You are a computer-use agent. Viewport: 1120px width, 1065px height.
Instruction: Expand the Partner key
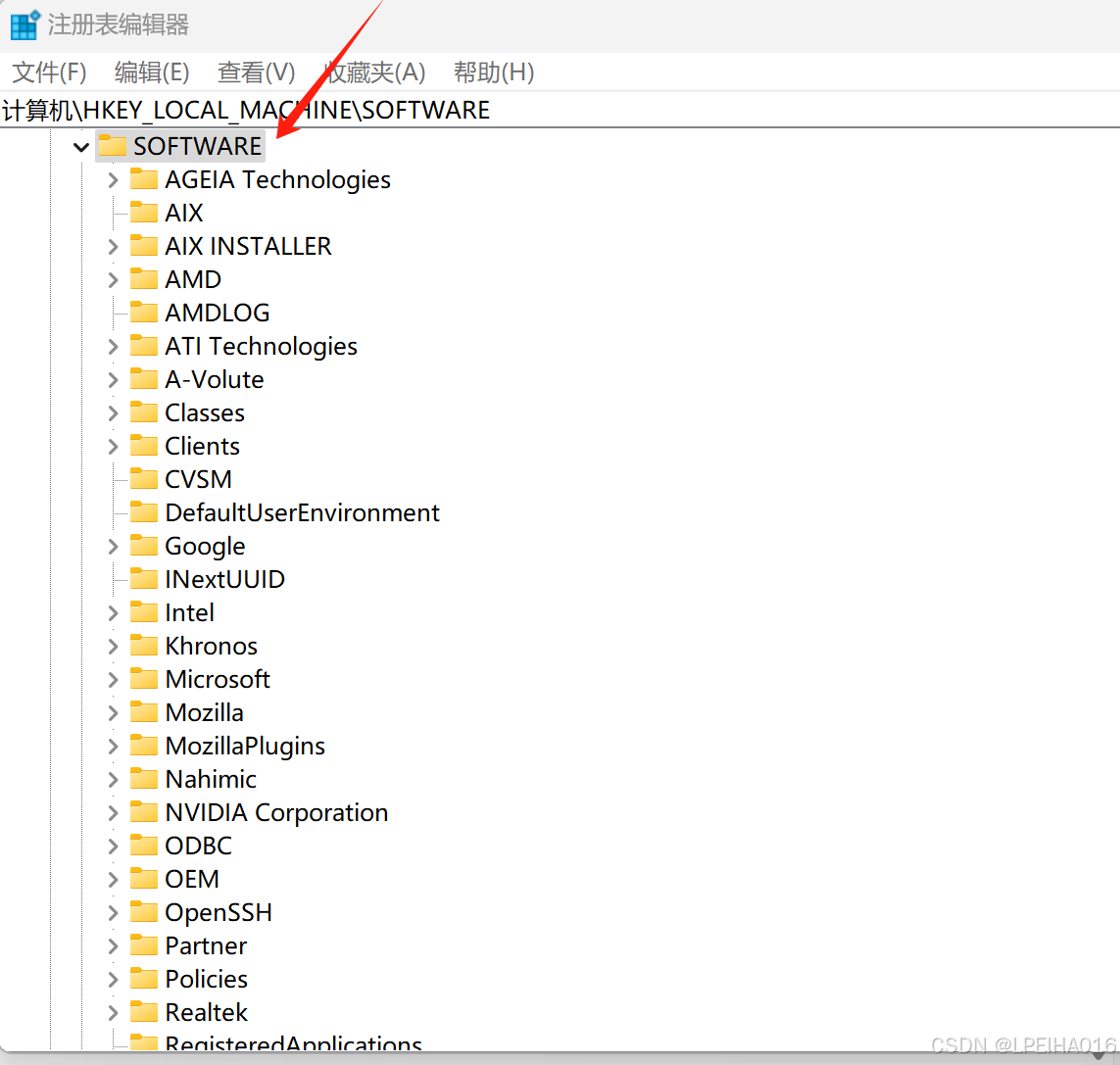tap(113, 946)
